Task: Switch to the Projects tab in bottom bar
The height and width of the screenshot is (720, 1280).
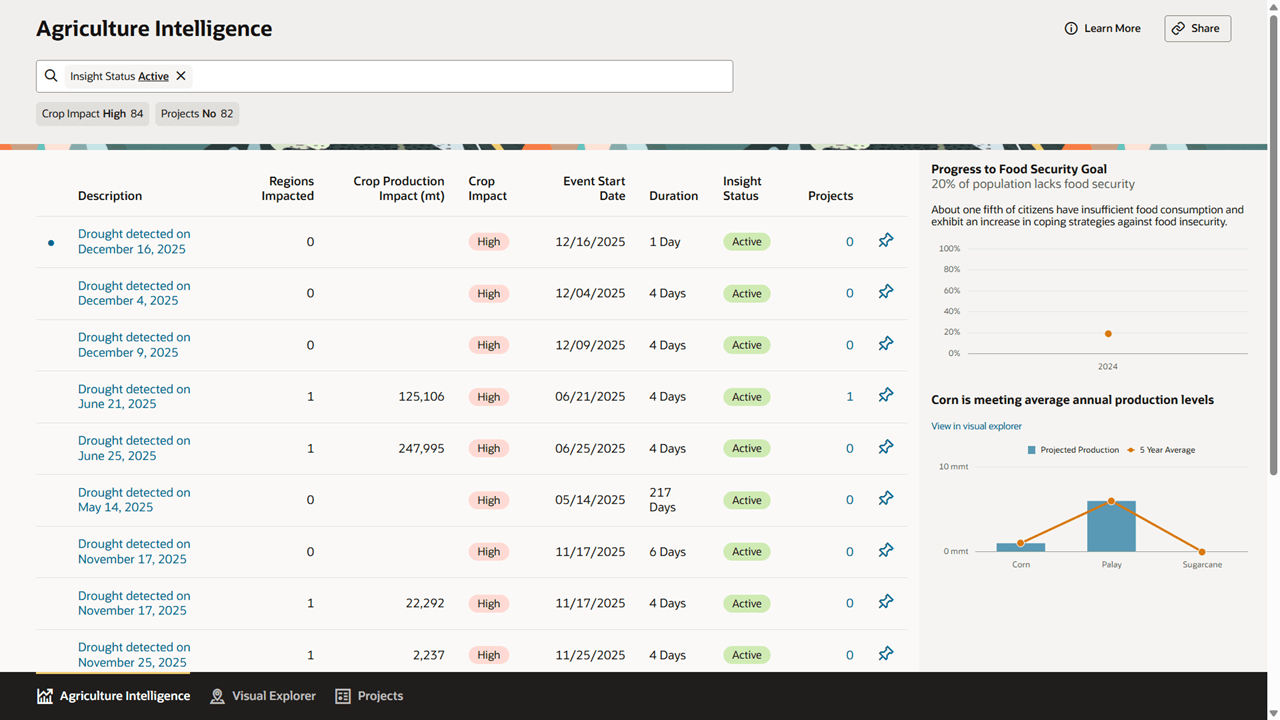Action: click(369, 696)
